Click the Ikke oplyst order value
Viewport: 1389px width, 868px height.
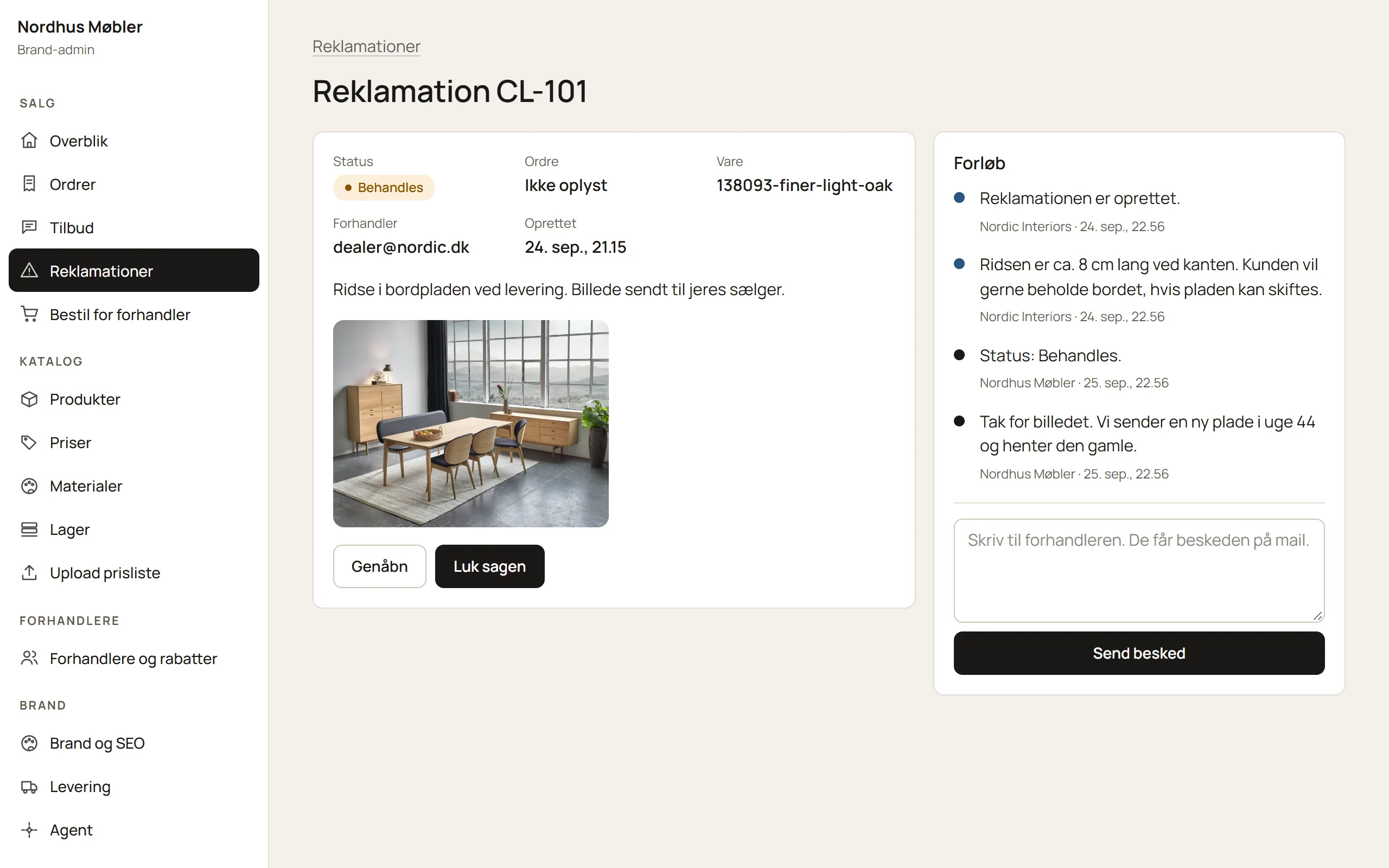click(x=565, y=186)
